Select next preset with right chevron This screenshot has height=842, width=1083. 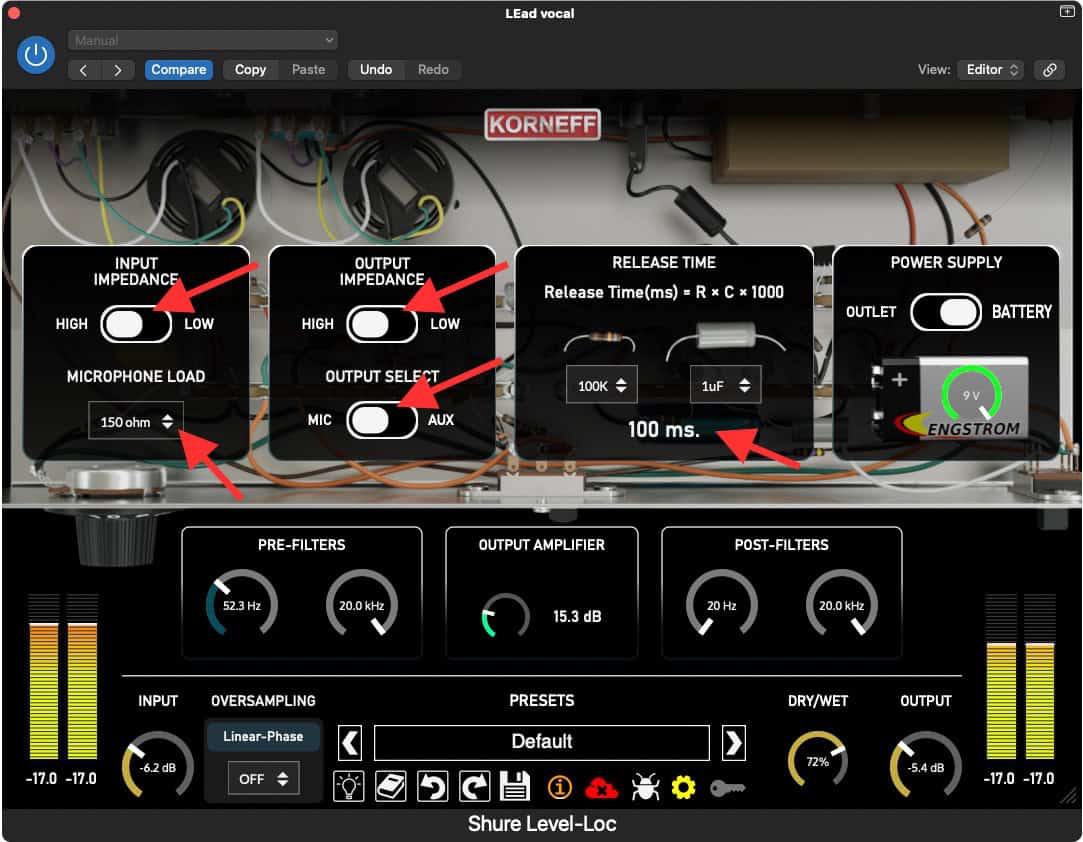tap(734, 743)
